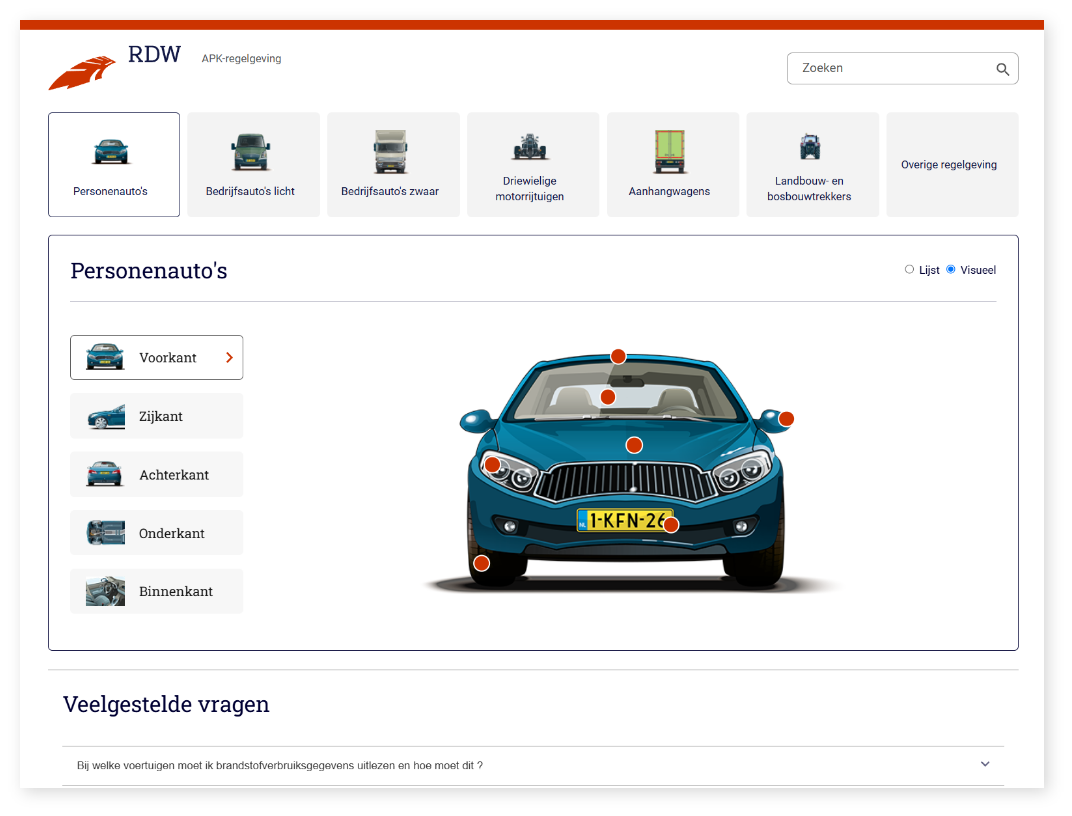
Task: Click the red hotspot on the license plate
Action: (671, 525)
